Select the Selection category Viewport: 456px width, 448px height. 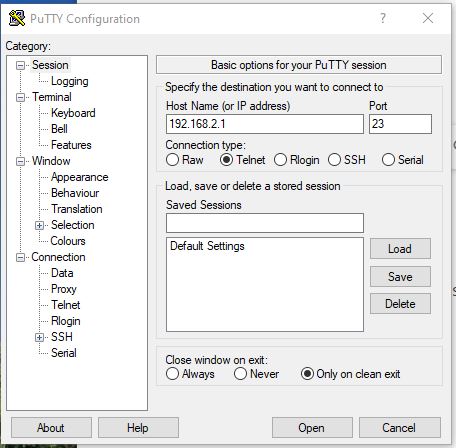click(73, 225)
